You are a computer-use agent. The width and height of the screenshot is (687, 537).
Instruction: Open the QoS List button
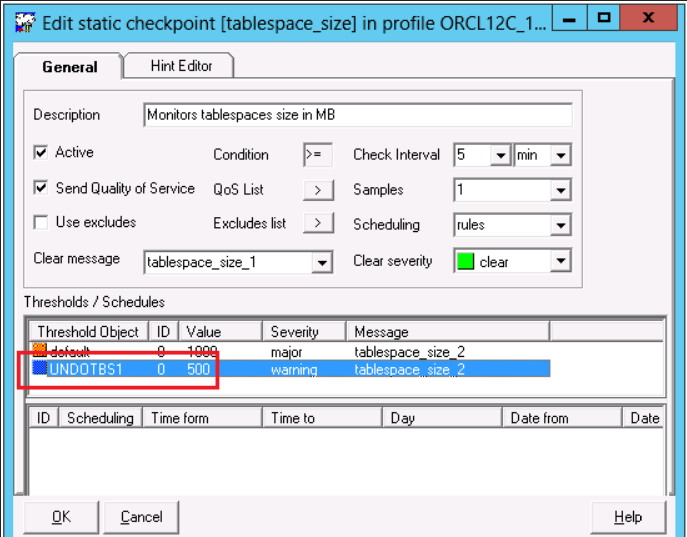click(x=318, y=190)
